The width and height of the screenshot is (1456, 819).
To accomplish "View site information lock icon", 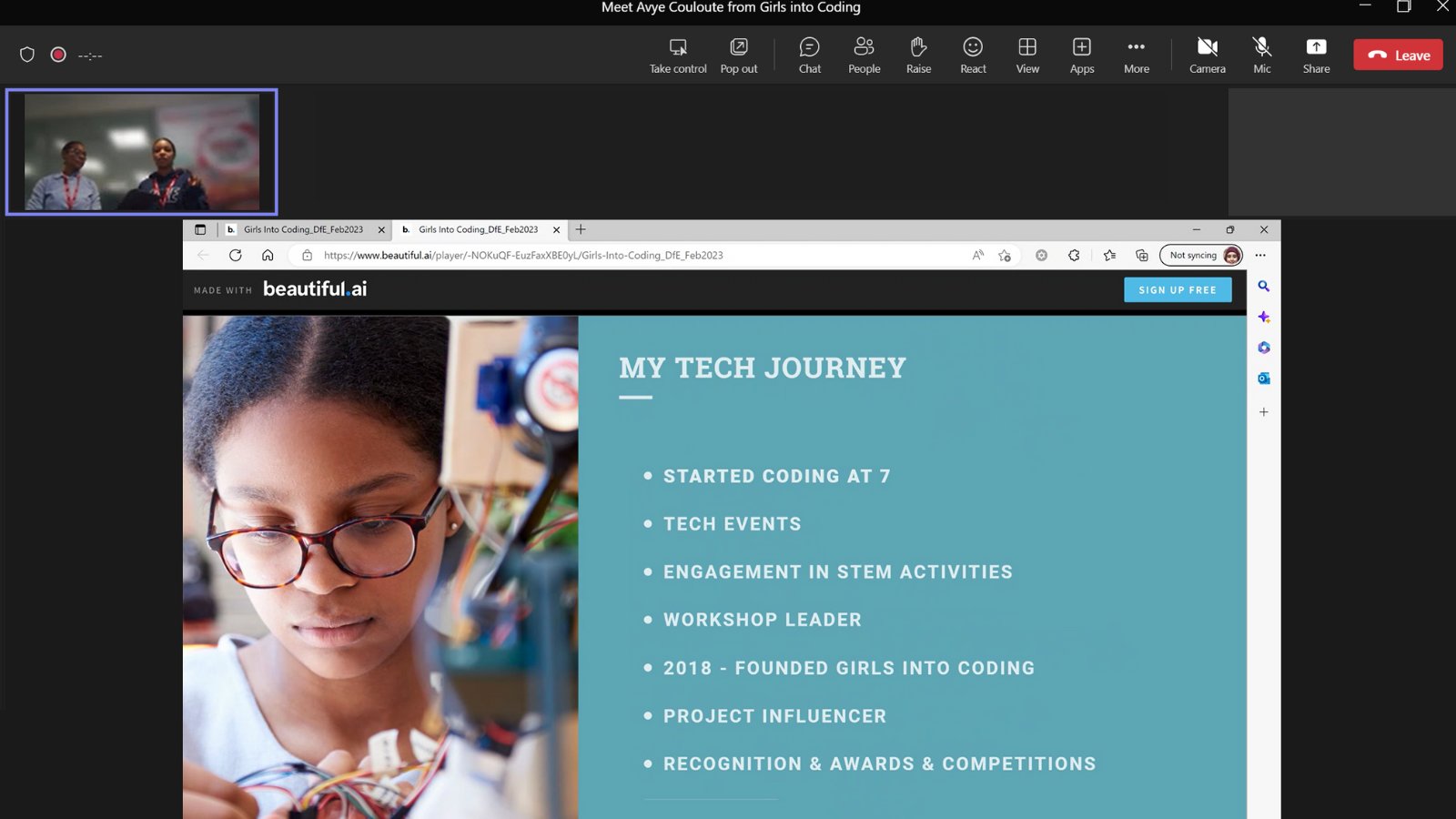I will pos(308,256).
